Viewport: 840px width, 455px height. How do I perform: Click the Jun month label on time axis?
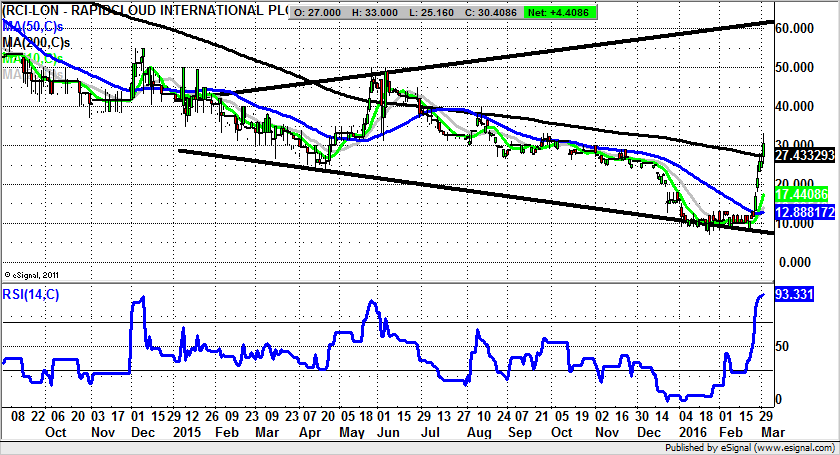coord(378,433)
